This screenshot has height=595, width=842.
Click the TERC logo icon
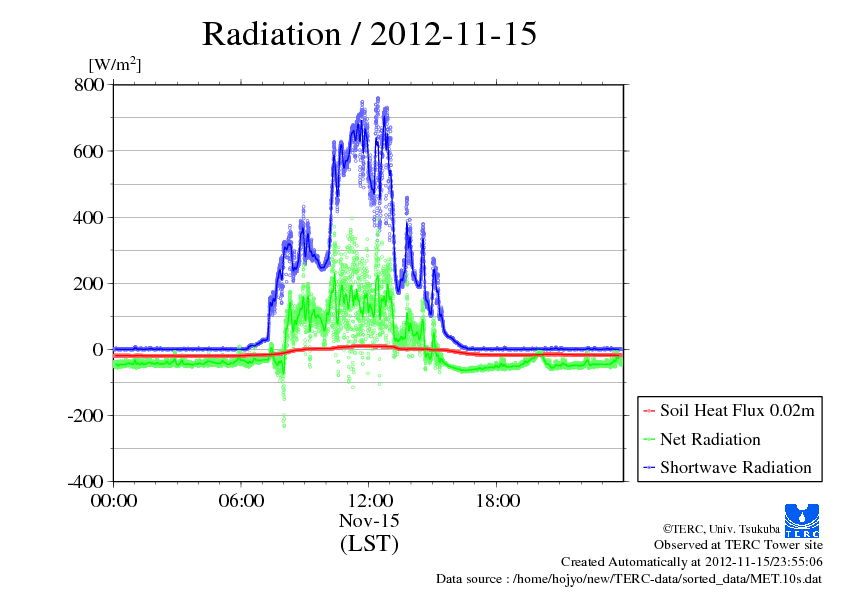point(802,521)
